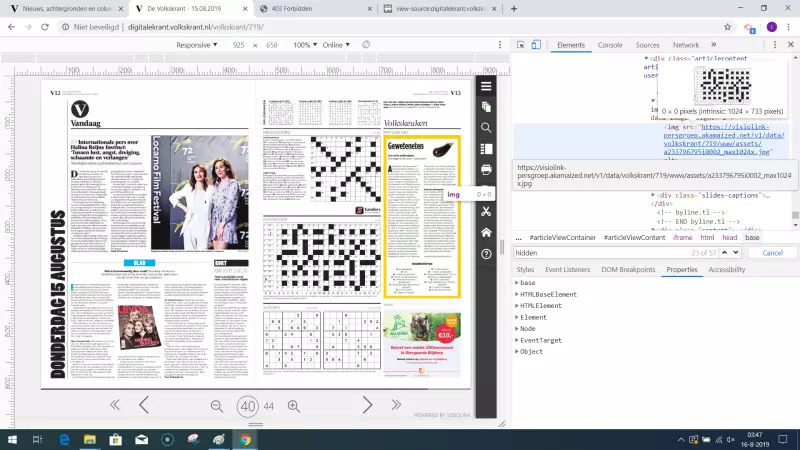800x450 pixels.
Task: Zoom in with the plus magnifier
Action: point(293,405)
